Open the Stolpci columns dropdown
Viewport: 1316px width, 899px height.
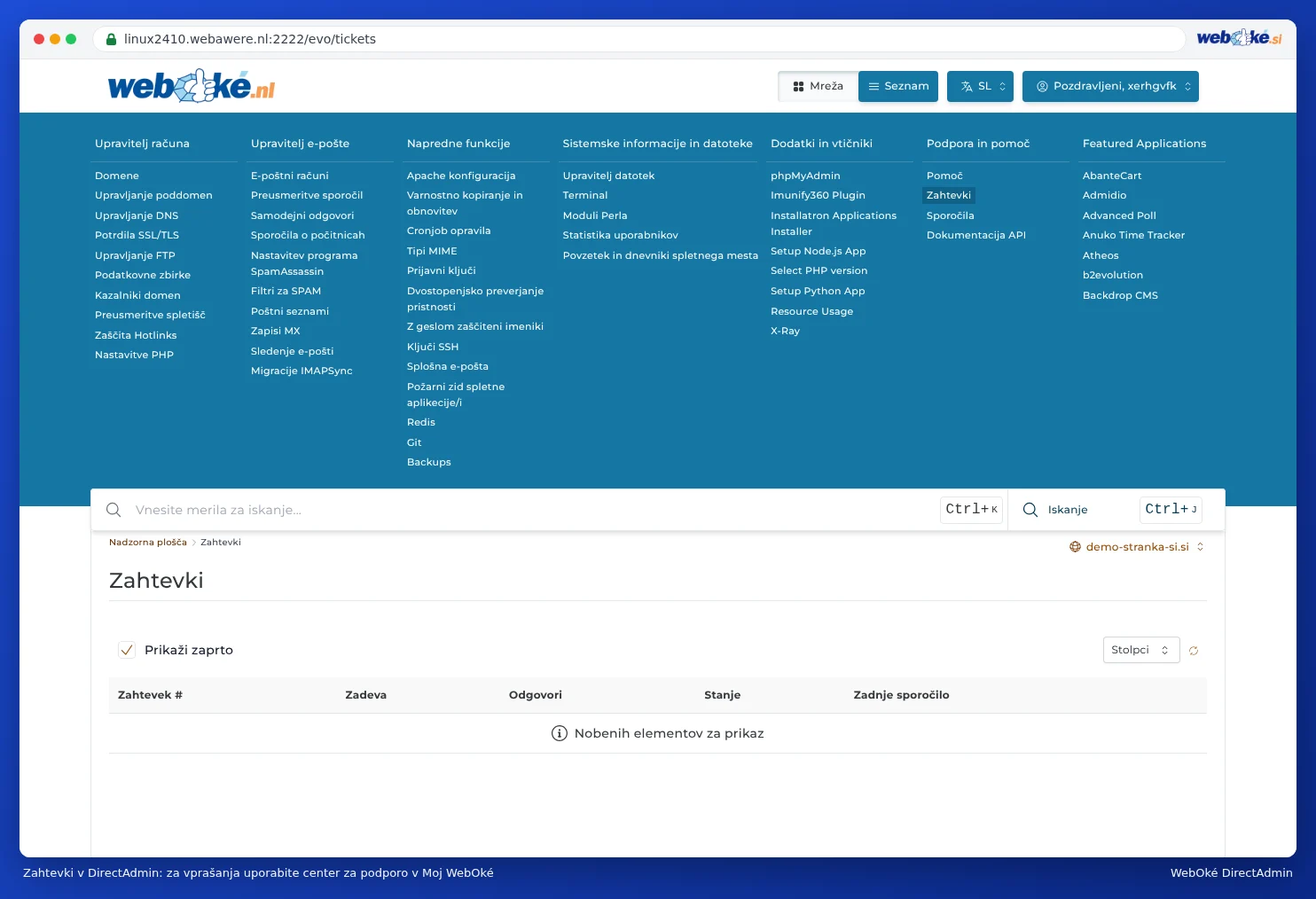coord(1141,650)
